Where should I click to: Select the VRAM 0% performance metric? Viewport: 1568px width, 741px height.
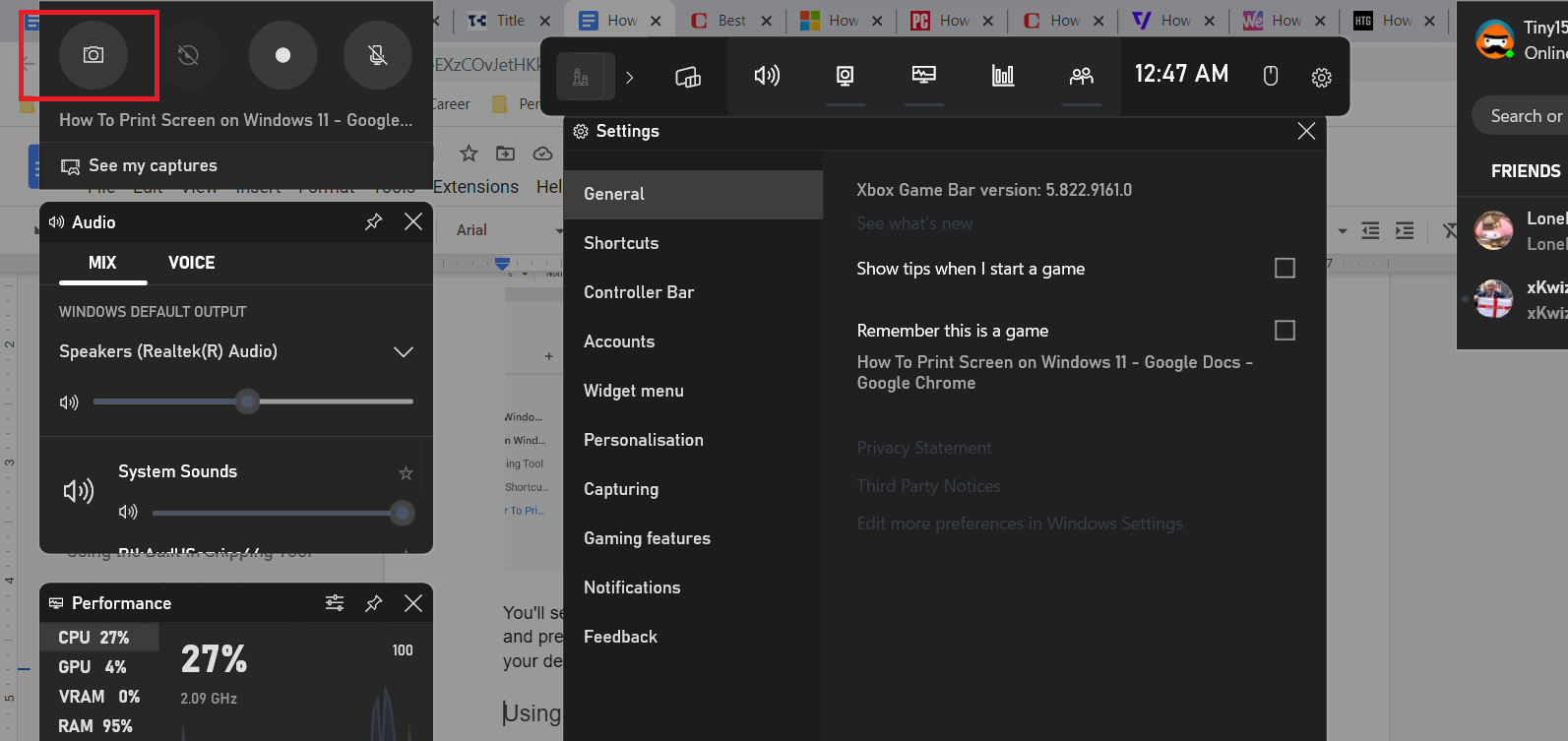[99, 697]
